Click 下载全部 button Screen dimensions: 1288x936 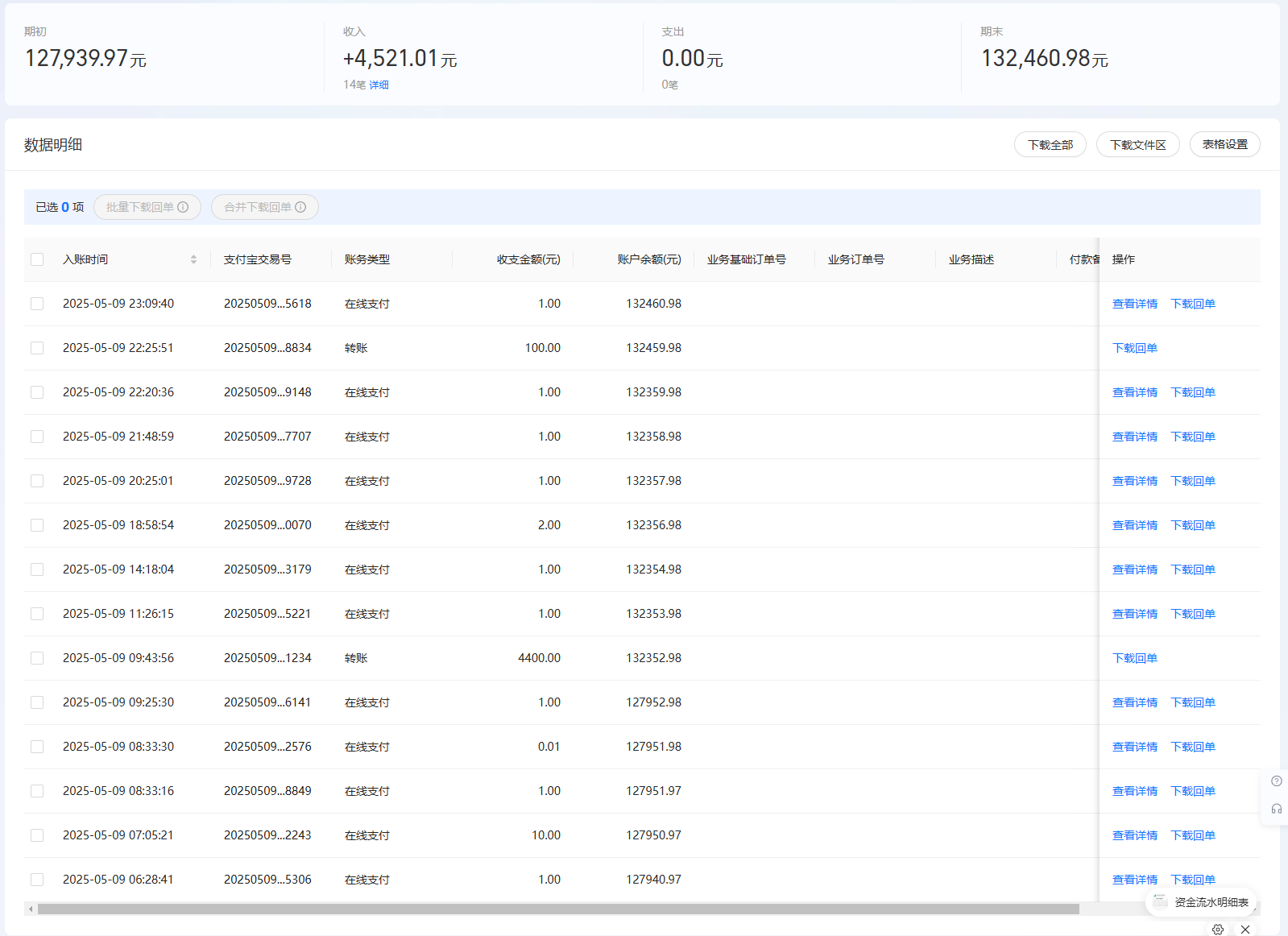(1050, 145)
